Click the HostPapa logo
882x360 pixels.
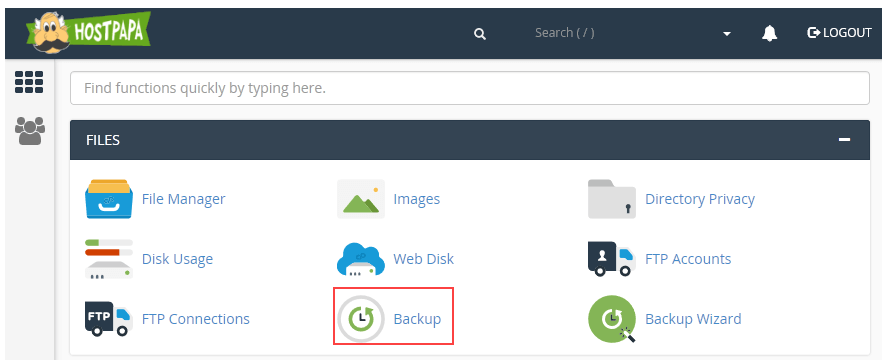[88, 33]
